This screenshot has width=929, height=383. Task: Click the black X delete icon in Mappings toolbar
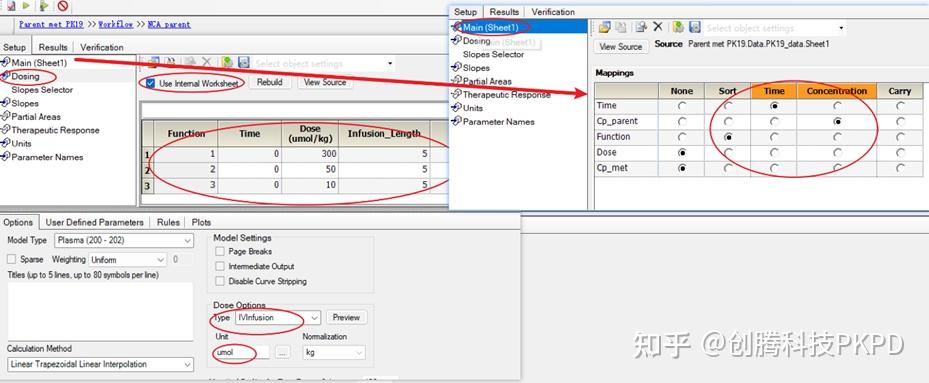click(658, 27)
